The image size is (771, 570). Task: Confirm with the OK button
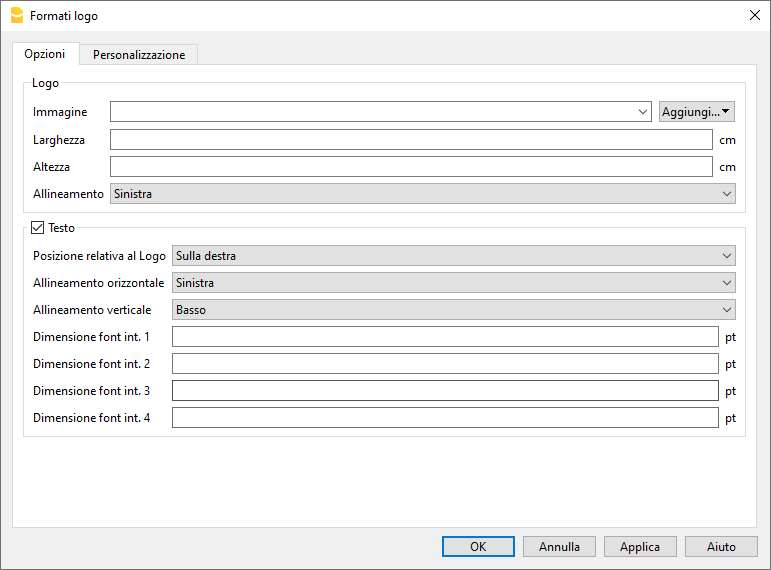pos(478,547)
